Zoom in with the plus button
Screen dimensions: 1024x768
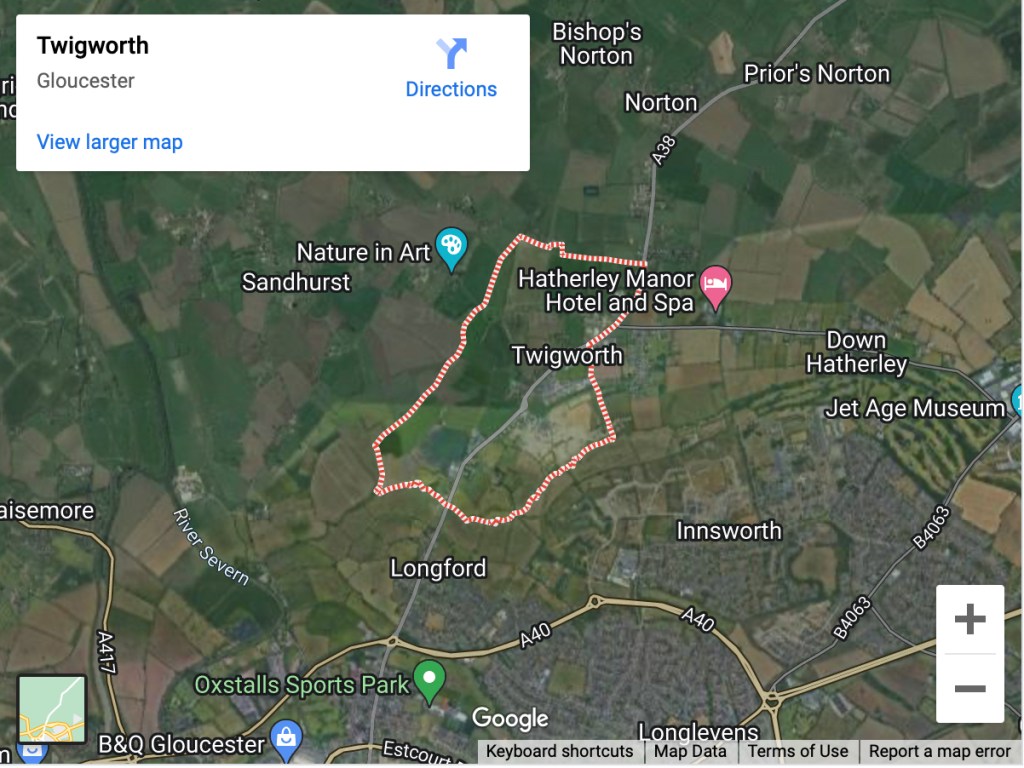point(970,619)
